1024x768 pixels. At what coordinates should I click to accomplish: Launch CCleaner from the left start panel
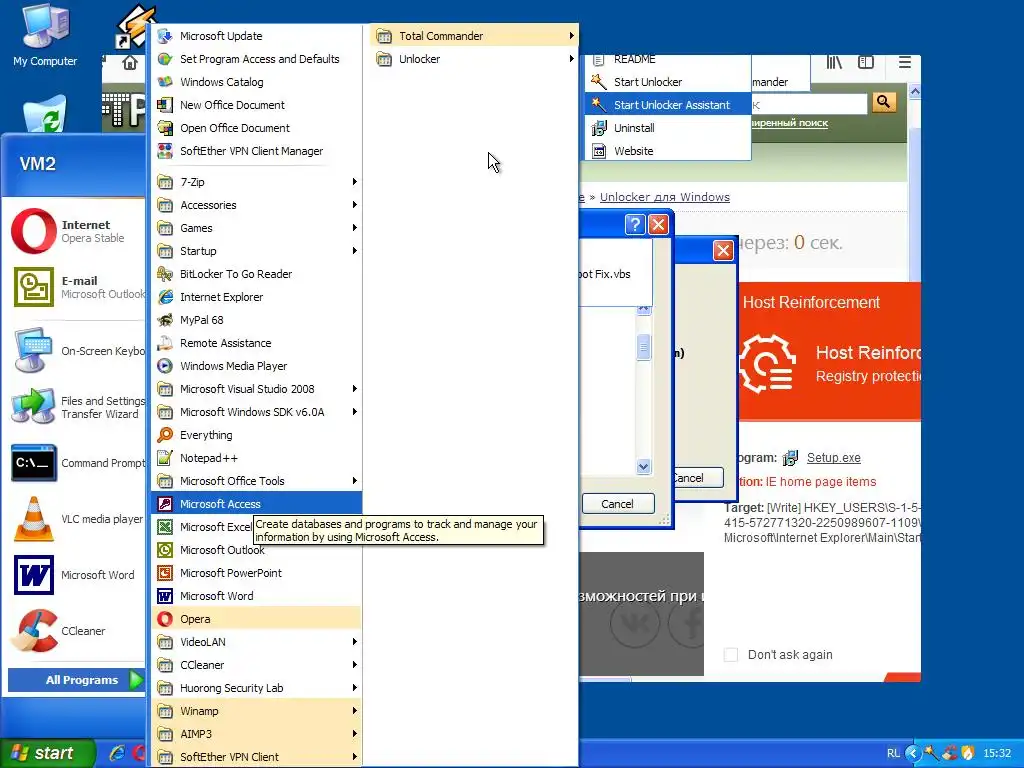[76, 631]
